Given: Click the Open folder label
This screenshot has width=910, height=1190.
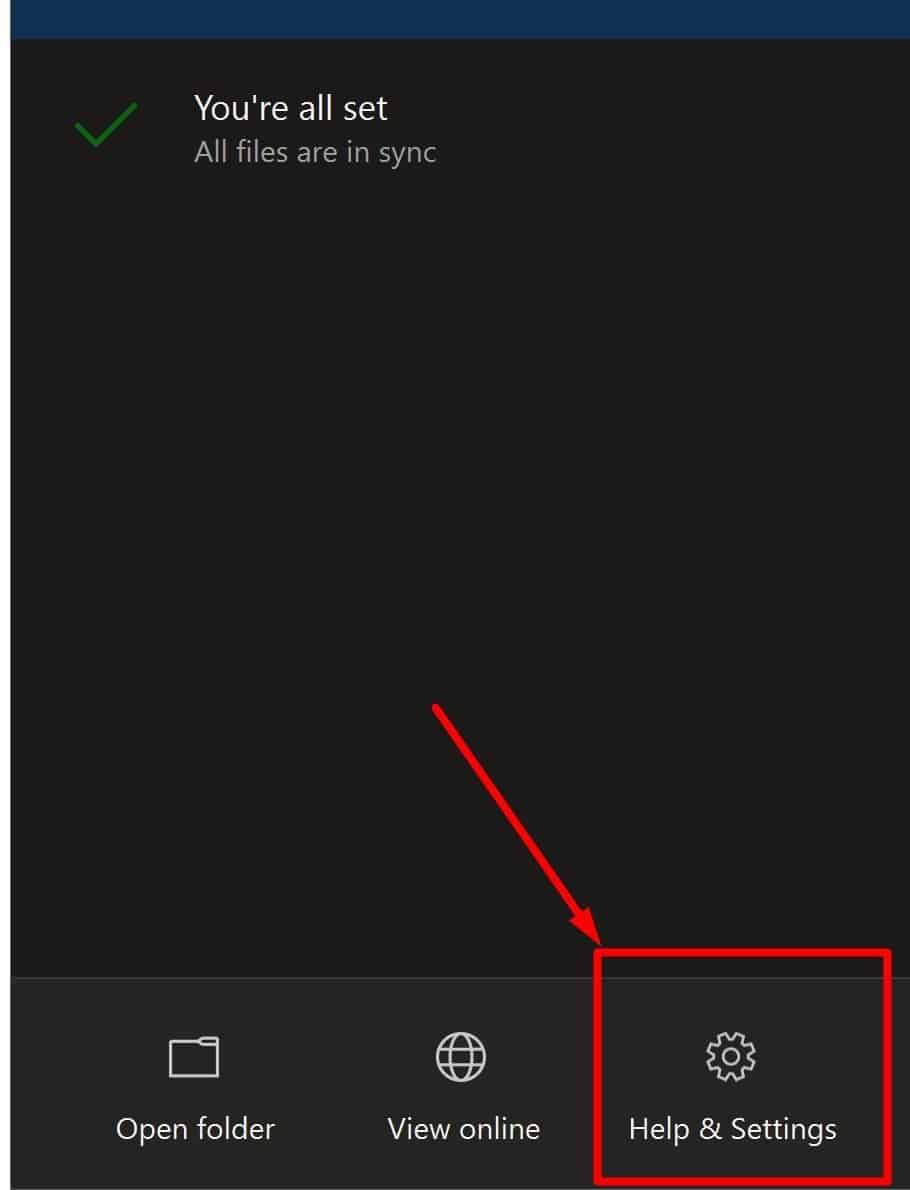Looking at the screenshot, I should (x=195, y=1129).
